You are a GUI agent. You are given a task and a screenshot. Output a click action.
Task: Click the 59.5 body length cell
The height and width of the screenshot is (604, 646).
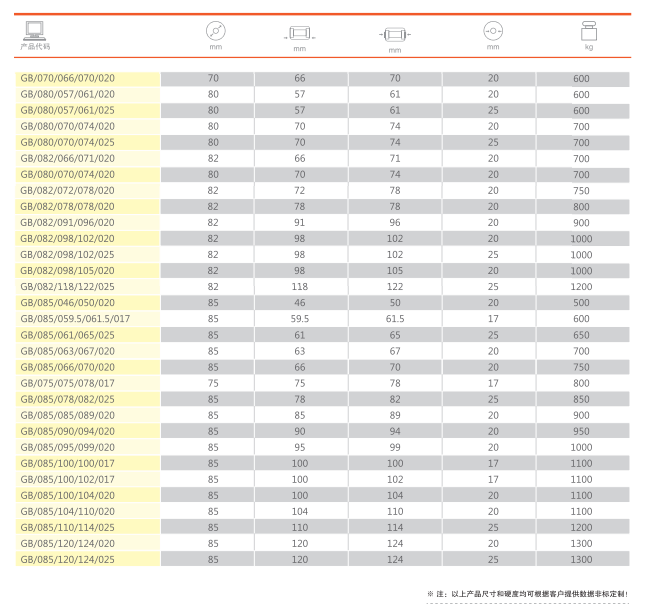[299, 318]
